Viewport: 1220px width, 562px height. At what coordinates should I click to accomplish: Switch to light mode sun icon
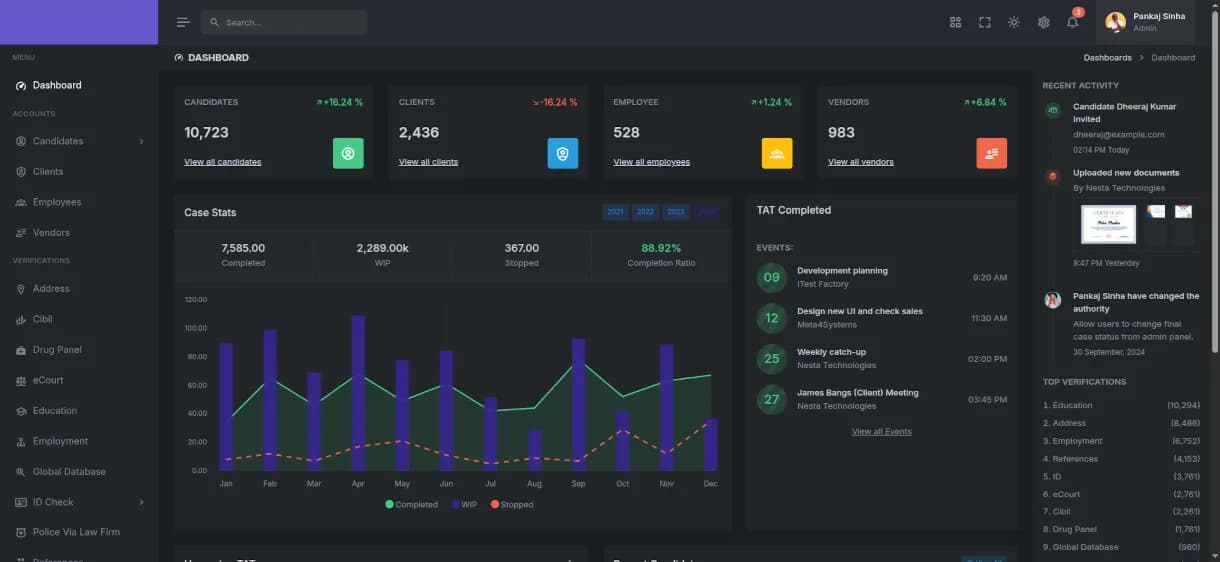point(1014,22)
